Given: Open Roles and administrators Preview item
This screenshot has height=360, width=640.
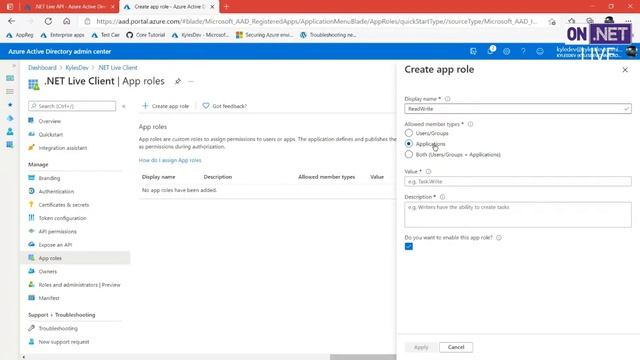Looking at the screenshot, I should click(79, 285).
